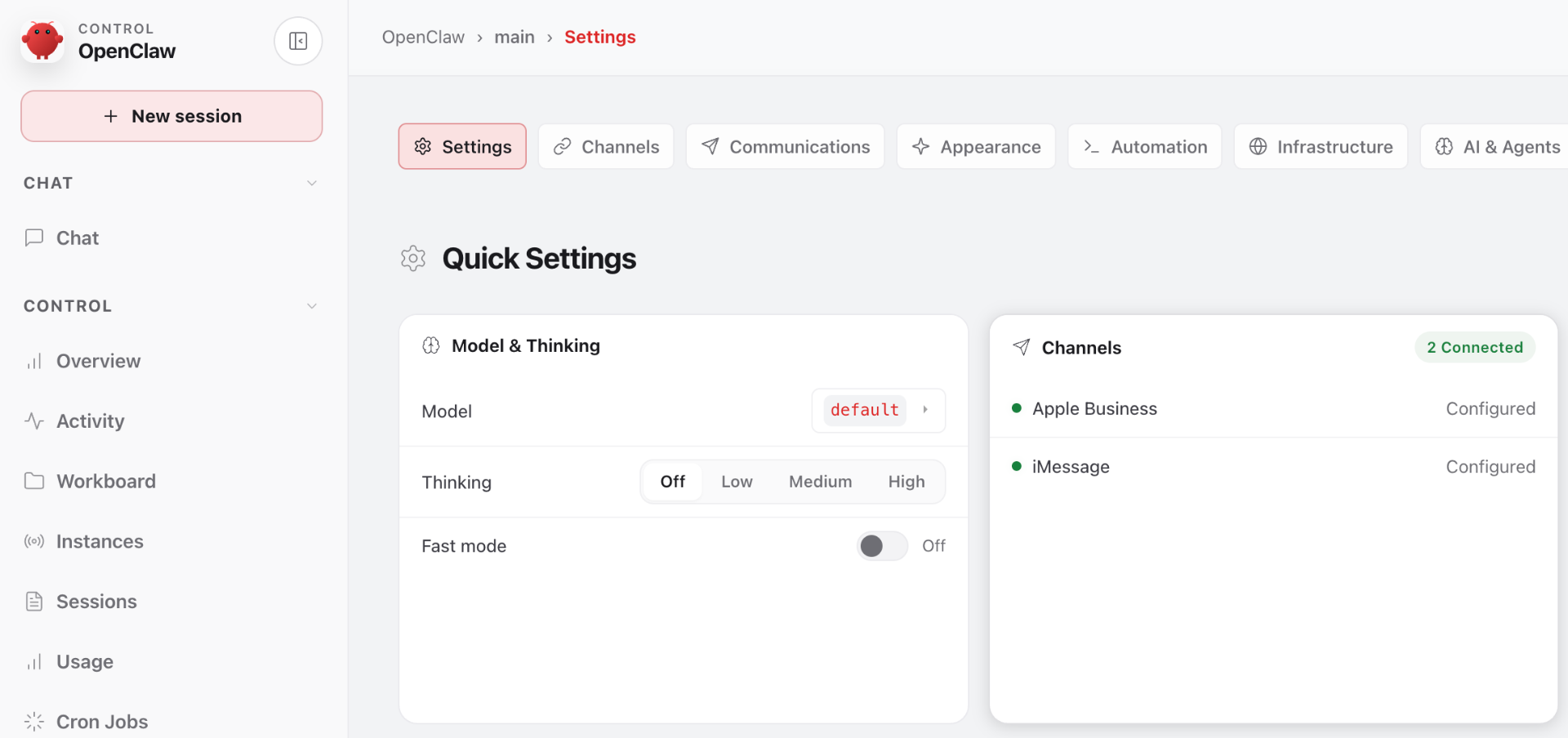1568x738 pixels.
Task: Click the Settings breadcrumb
Action: coord(600,38)
